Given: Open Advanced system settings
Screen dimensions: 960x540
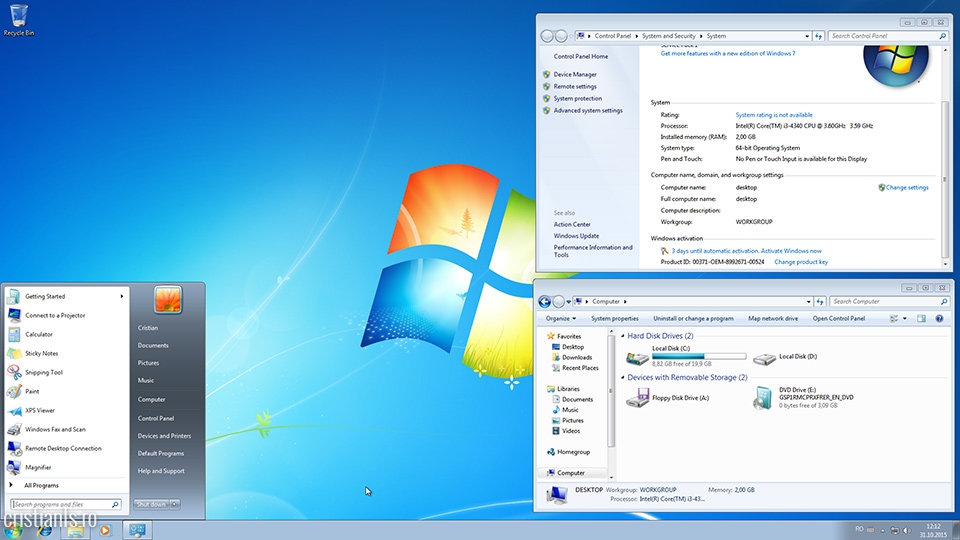Looking at the screenshot, I should click(588, 111).
